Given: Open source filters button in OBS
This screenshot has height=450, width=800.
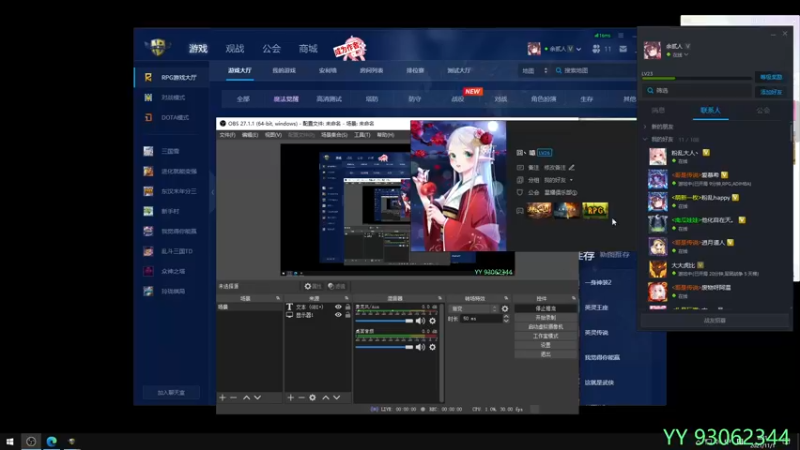Looking at the screenshot, I should tap(336, 286).
